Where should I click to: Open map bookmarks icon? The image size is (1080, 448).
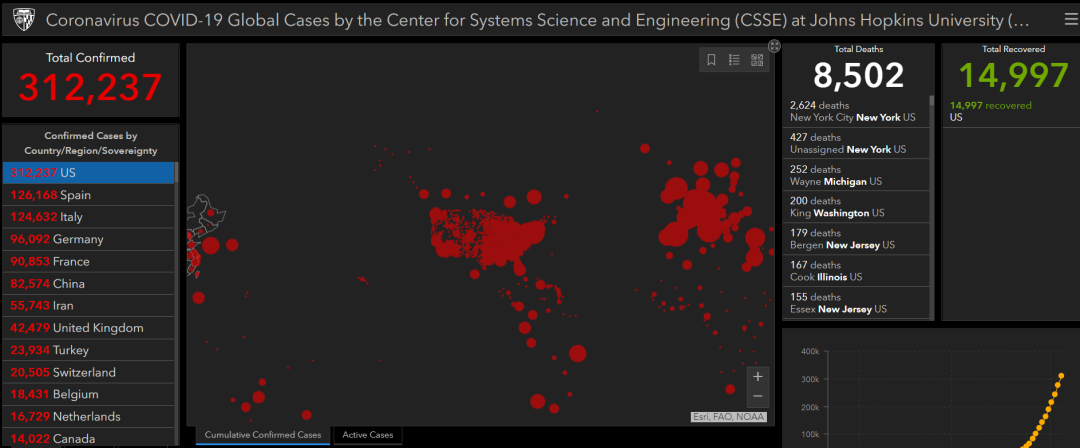[x=712, y=60]
